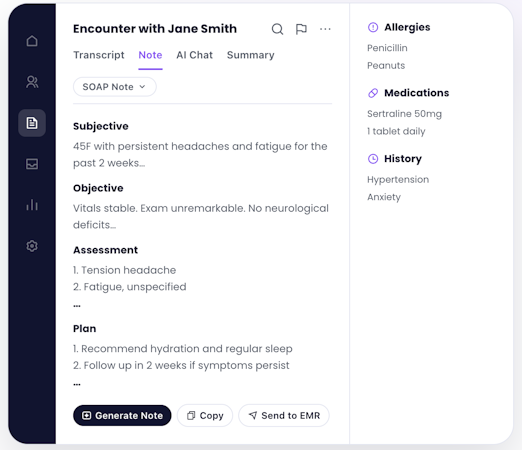Open the three-dot more options menu
This screenshot has width=522, height=450.
coord(325,29)
